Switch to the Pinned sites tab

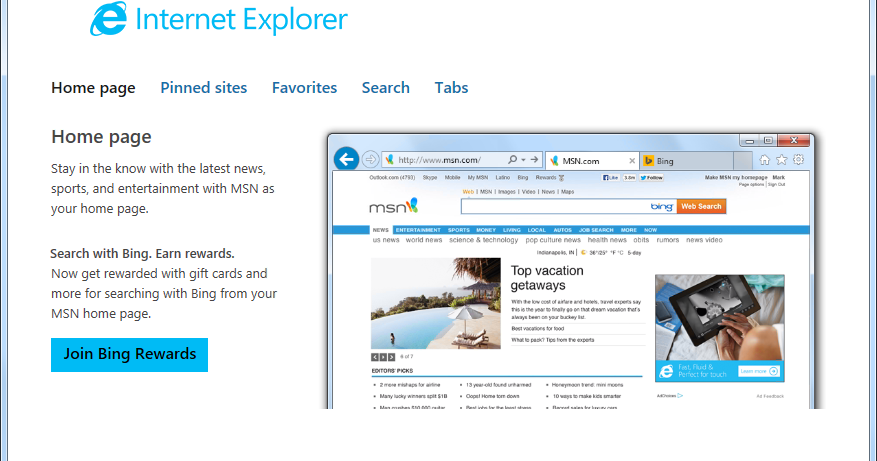point(204,88)
